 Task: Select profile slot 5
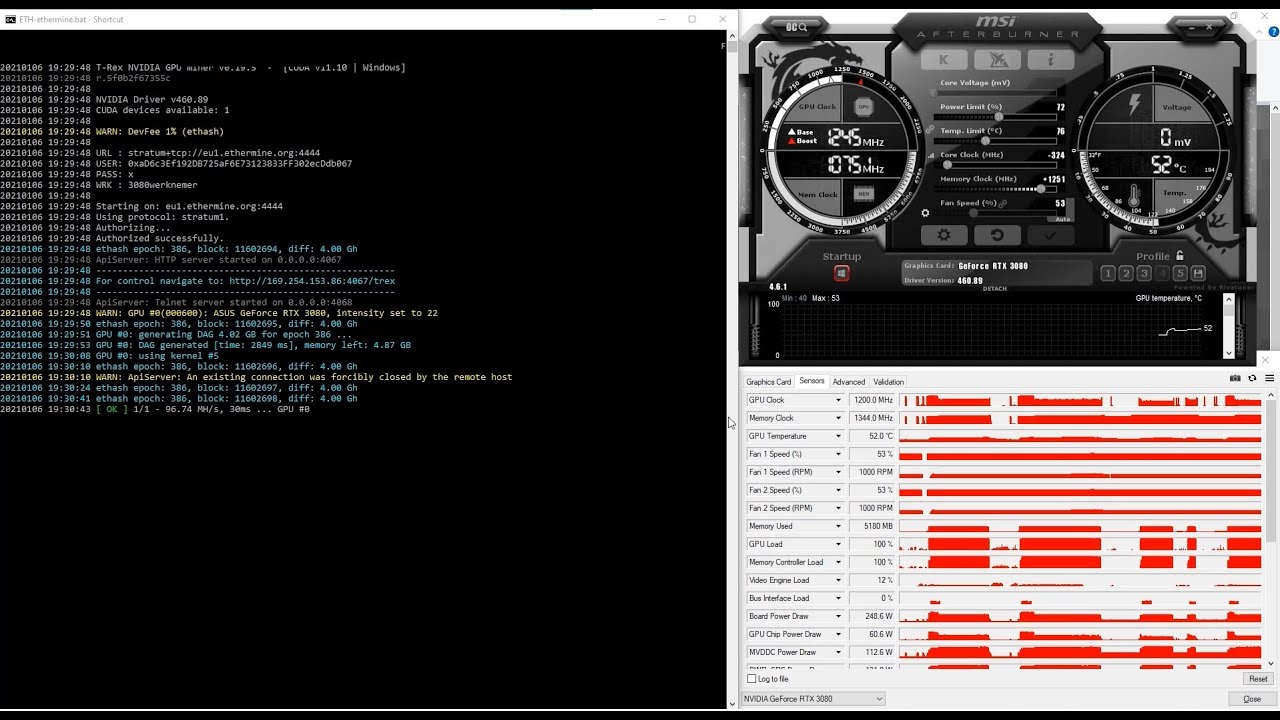tap(1180, 274)
